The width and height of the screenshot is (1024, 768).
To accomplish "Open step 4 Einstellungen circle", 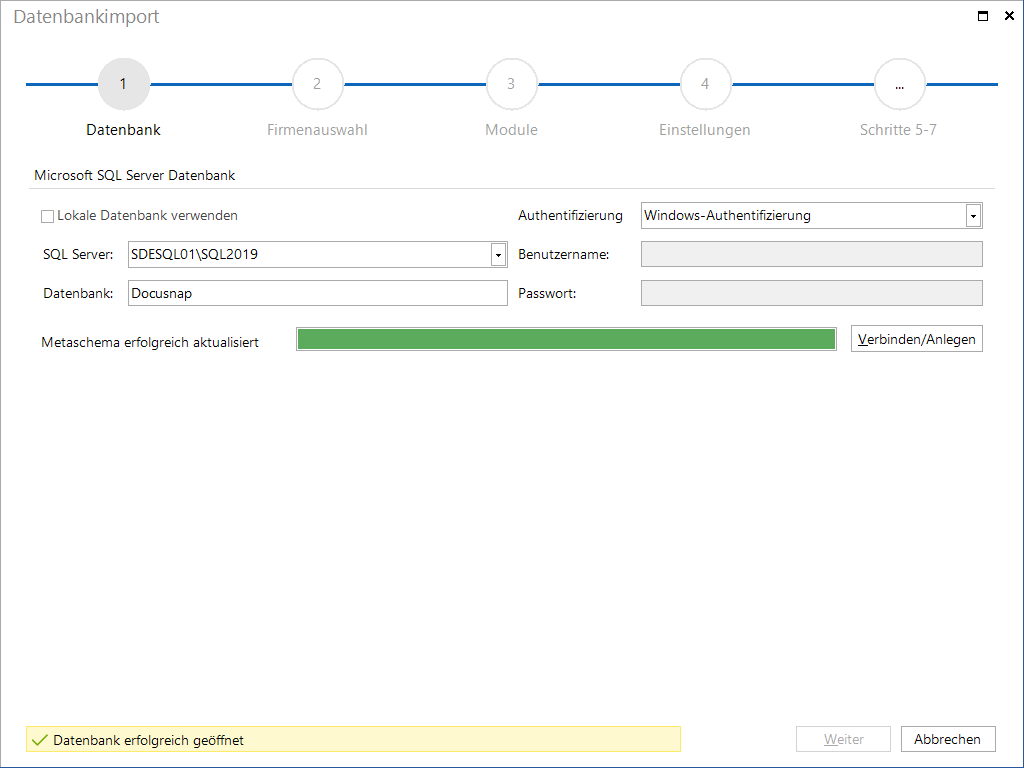I will (x=705, y=84).
